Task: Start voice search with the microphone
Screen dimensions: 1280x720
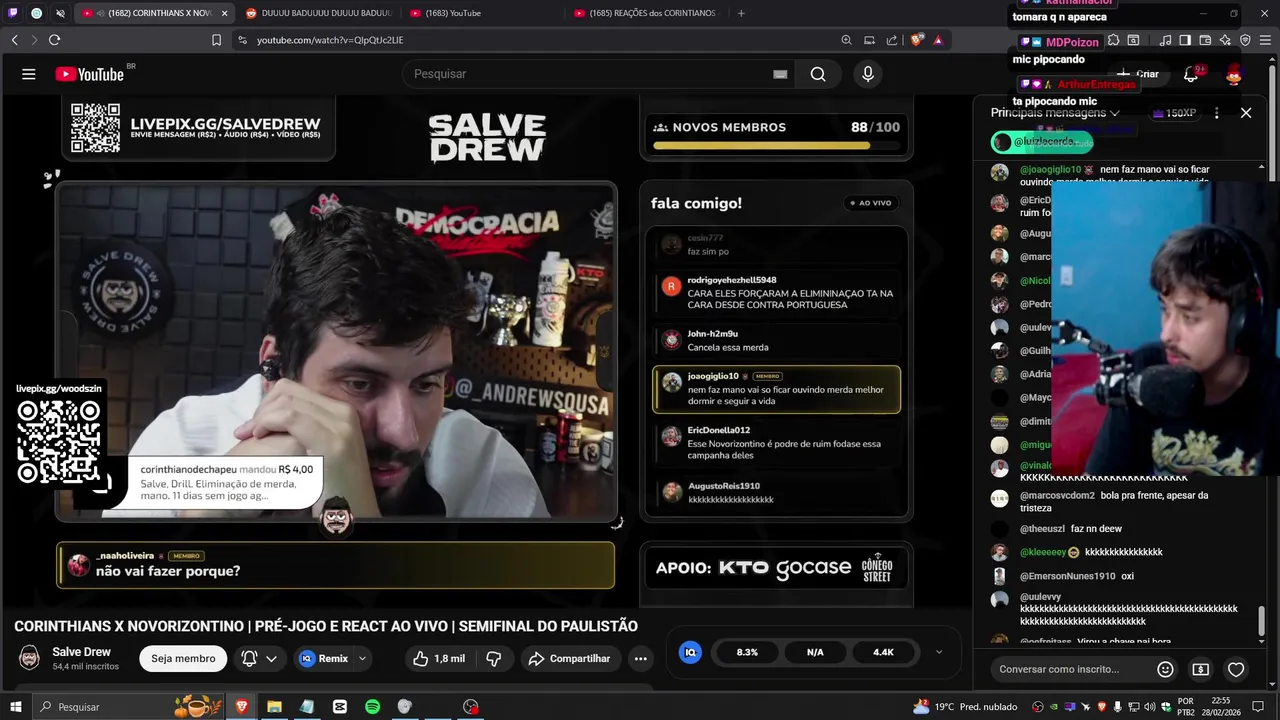Action: pos(868,74)
